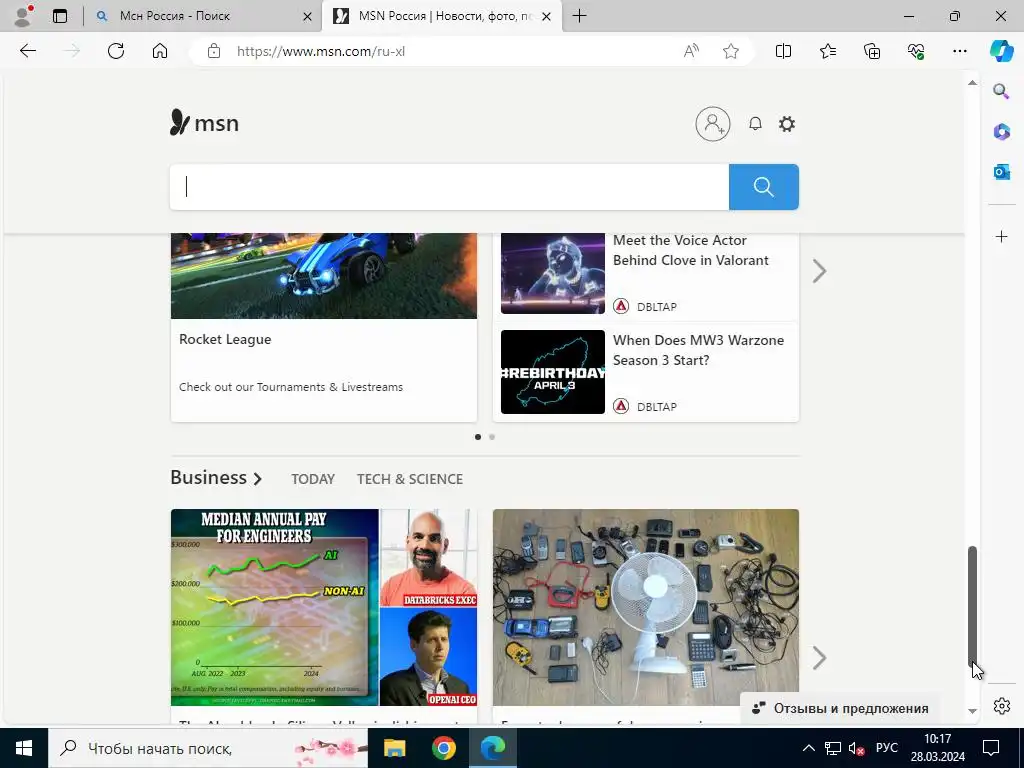Advance gaming carousel with right chevron
This screenshot has width=1024, height=768.
pyautogui.click(x=819, y=270)
